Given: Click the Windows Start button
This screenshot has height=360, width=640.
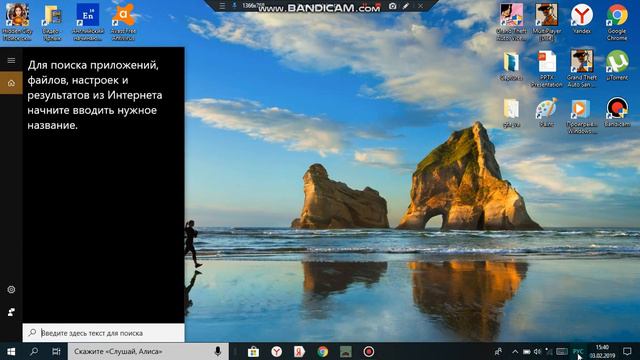Looking at the screenshot, I should [x=11, y=351].
